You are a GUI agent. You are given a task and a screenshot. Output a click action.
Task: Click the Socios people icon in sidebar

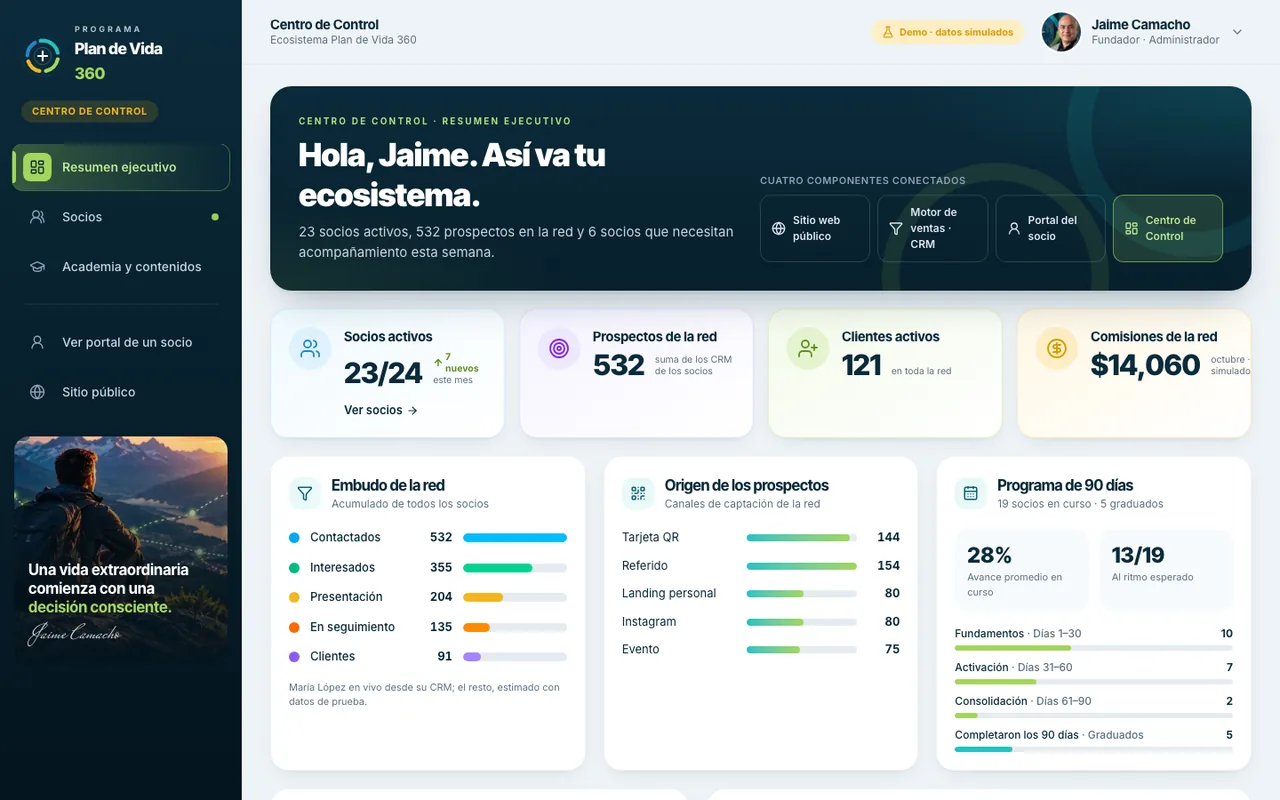[x=38, y=217]
